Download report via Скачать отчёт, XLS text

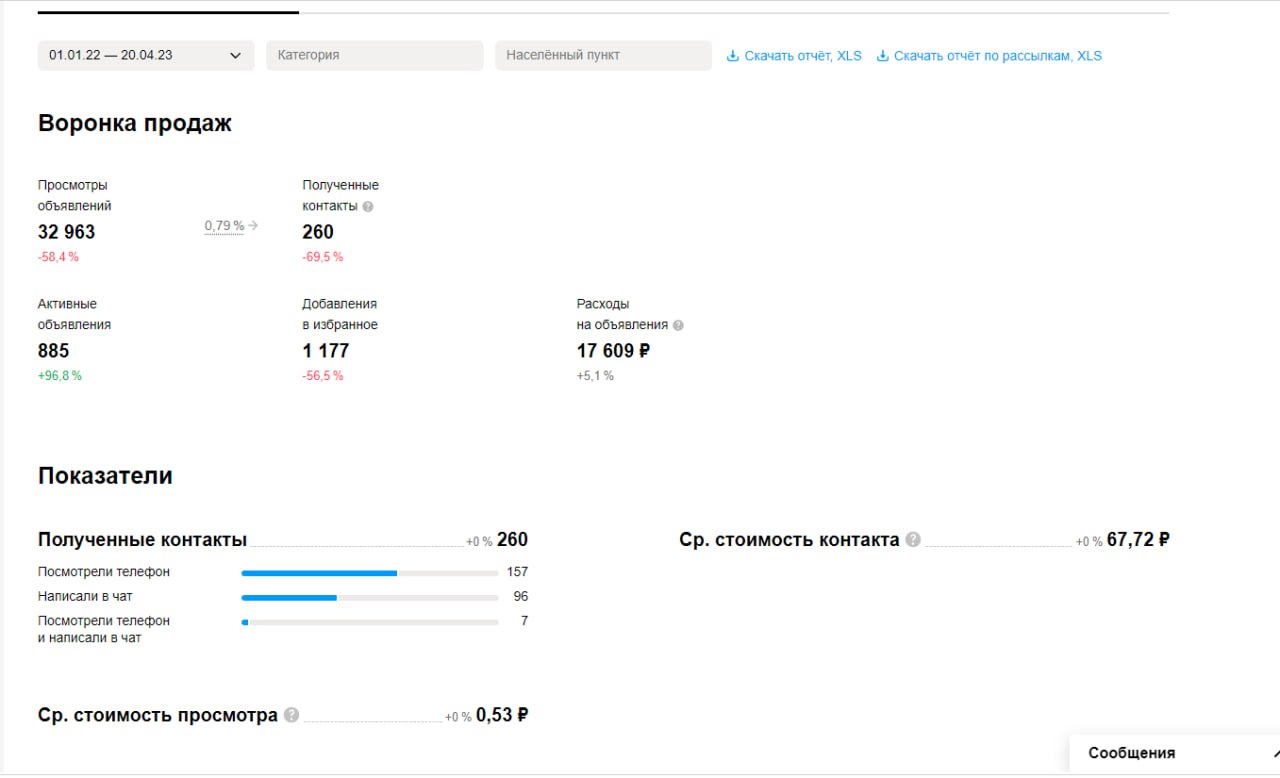pyautogui.click(x=803, y=56)
